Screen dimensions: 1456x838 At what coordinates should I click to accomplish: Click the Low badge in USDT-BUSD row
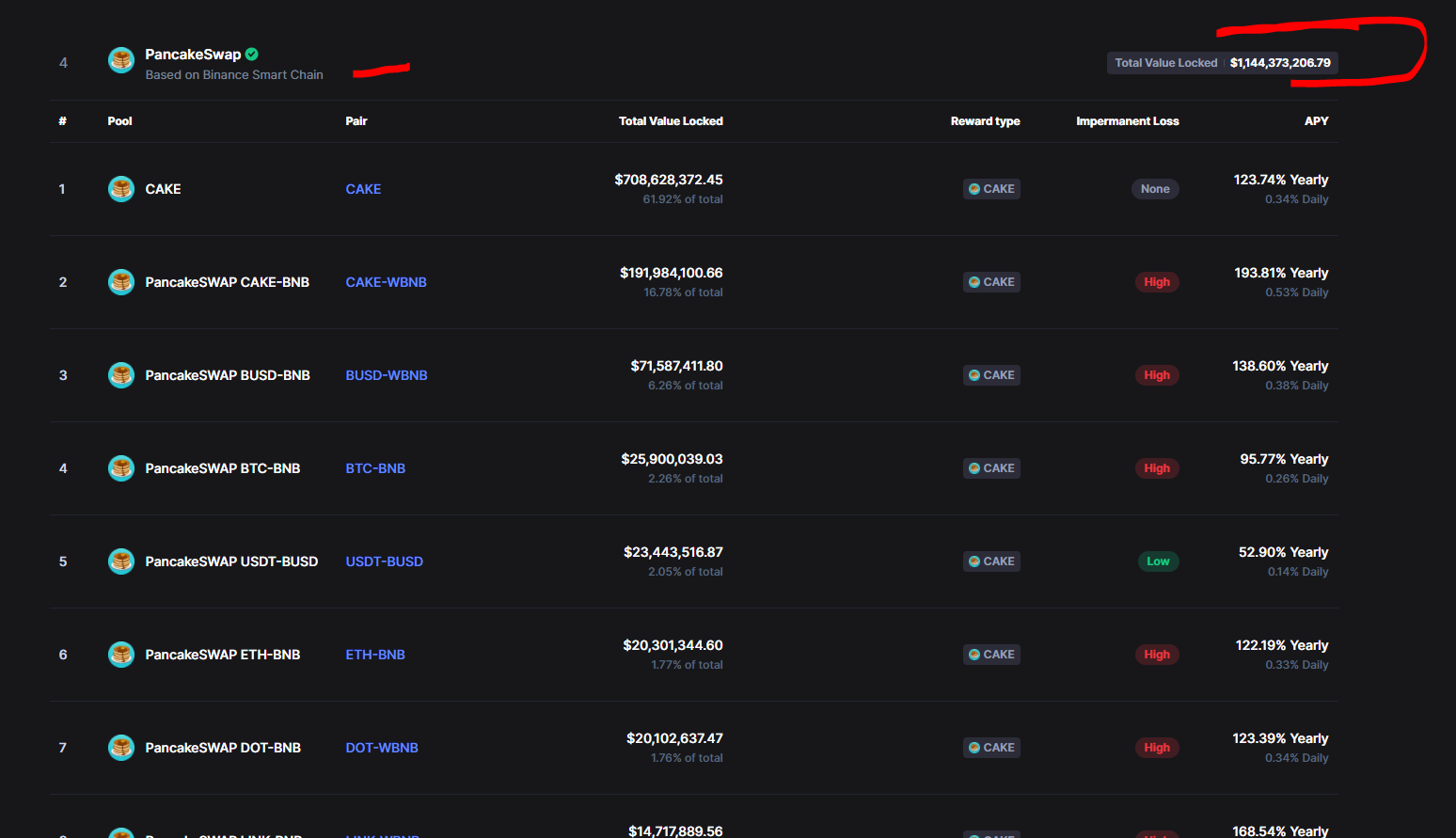(x=1158, y=561)
